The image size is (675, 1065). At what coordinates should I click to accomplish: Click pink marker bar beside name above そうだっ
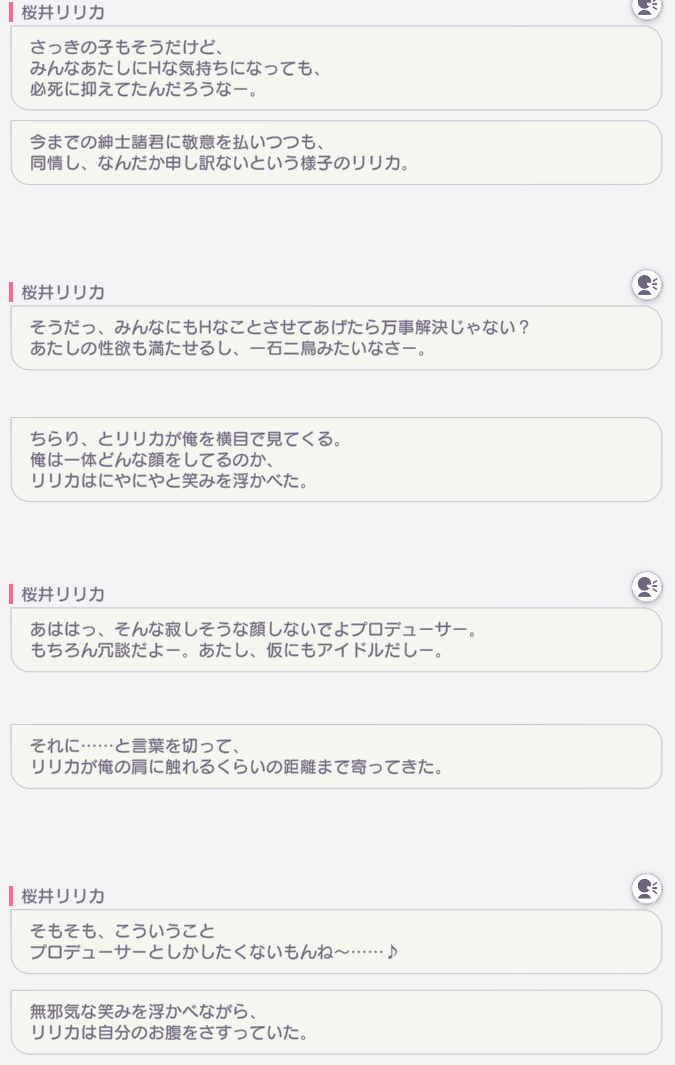coord(12,293)
